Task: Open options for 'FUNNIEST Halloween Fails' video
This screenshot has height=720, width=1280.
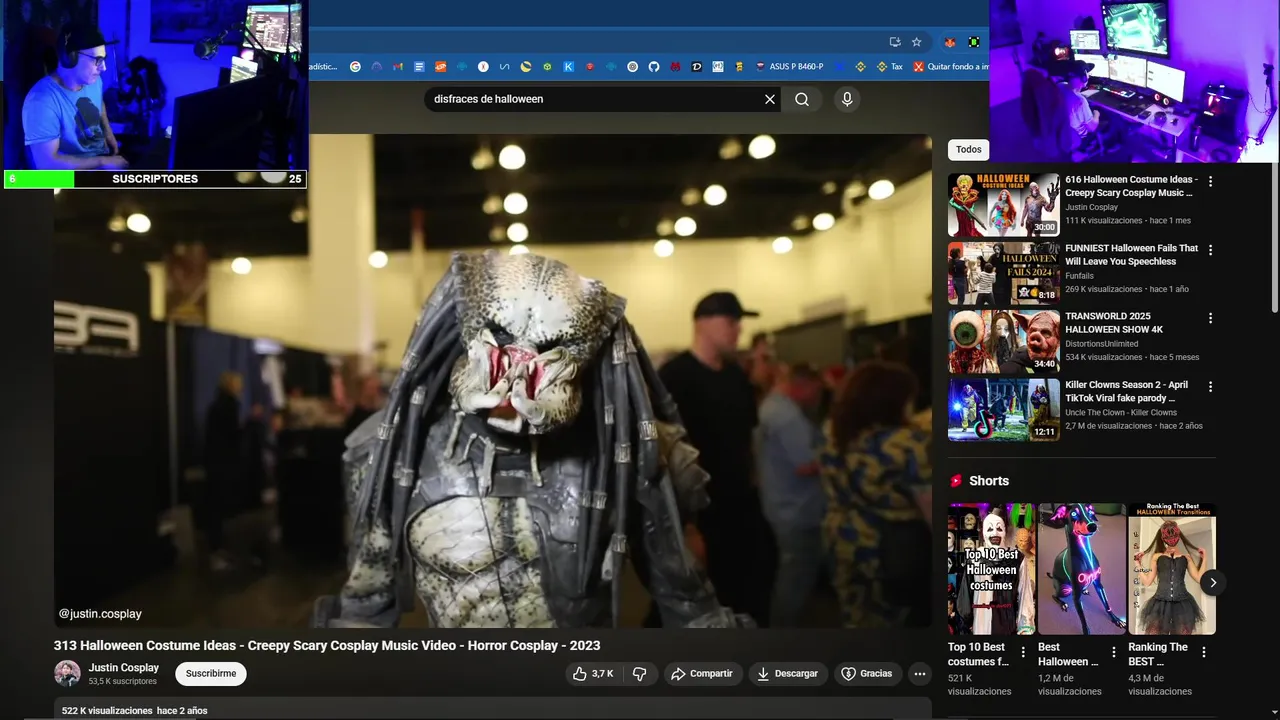Action: click(1210, 250)
